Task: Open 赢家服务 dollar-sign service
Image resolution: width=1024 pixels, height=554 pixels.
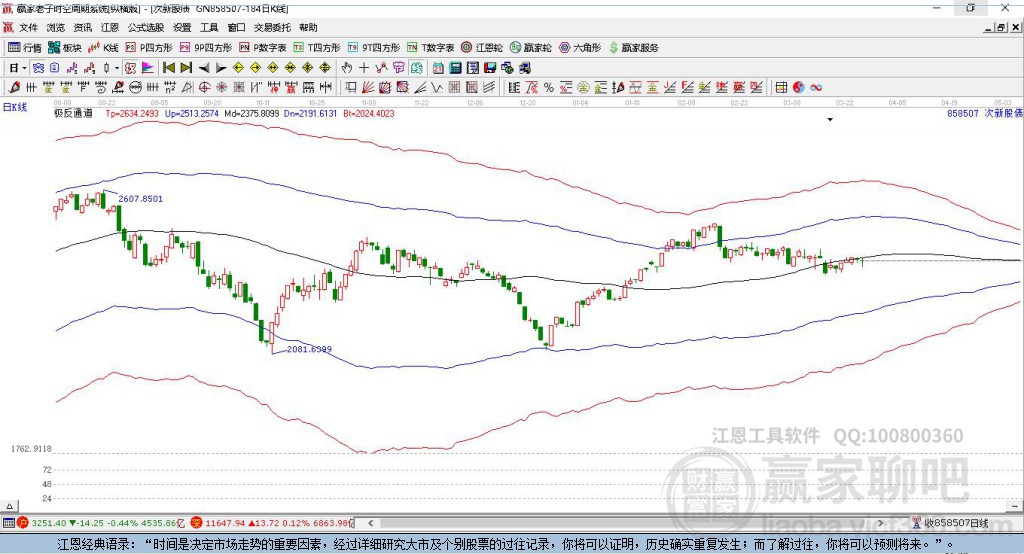Action: [633, 48]
